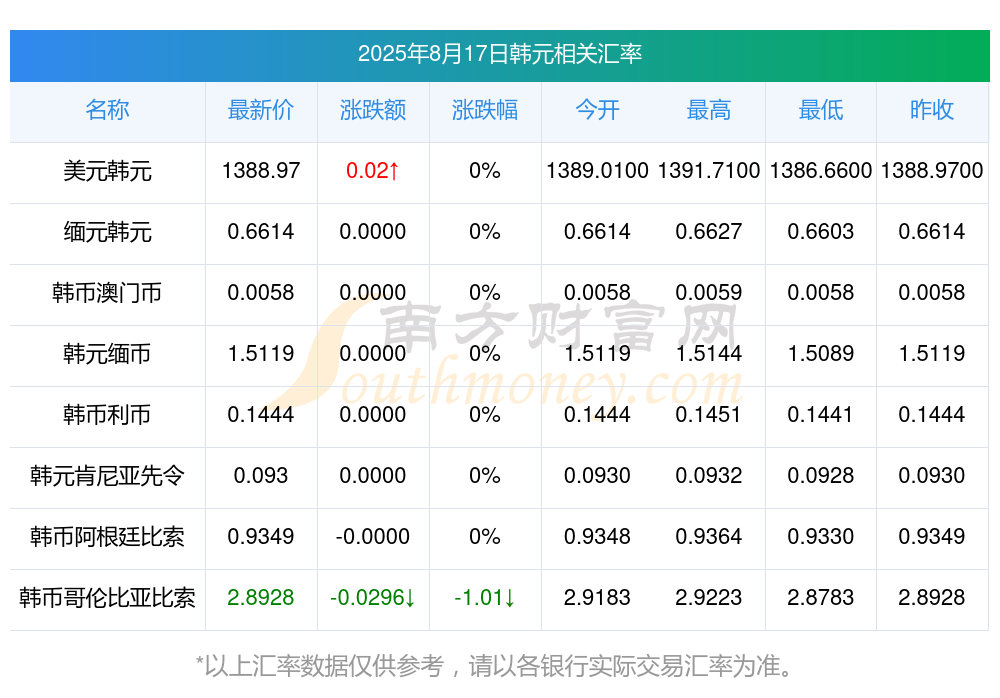The width and height of the screenshot is (1000, 698).
Task: Click the high value 0.1451
Action: pyautogui.click(x=709, y=415)
